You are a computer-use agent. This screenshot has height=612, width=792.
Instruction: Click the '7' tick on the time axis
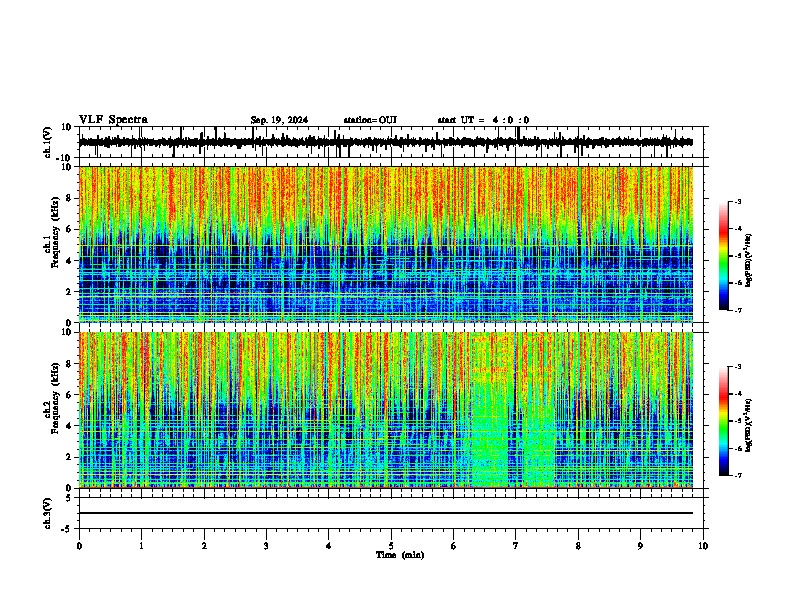pyautogui.click(x=516, y=546)
